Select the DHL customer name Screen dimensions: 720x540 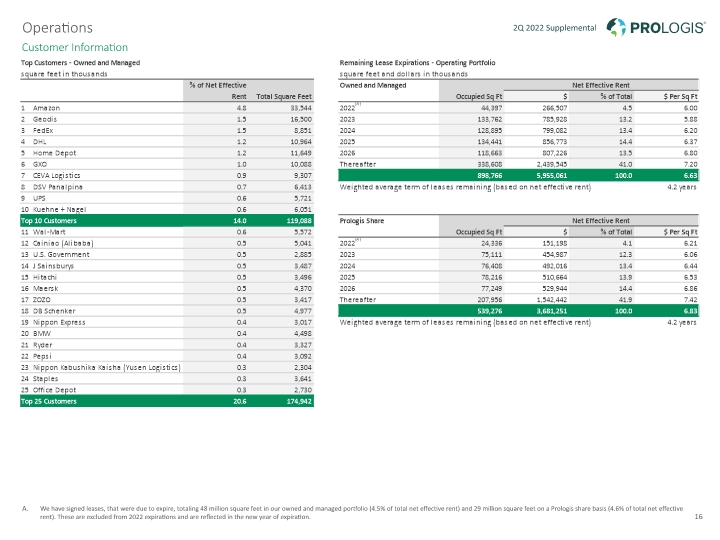[x=39, y=142]
